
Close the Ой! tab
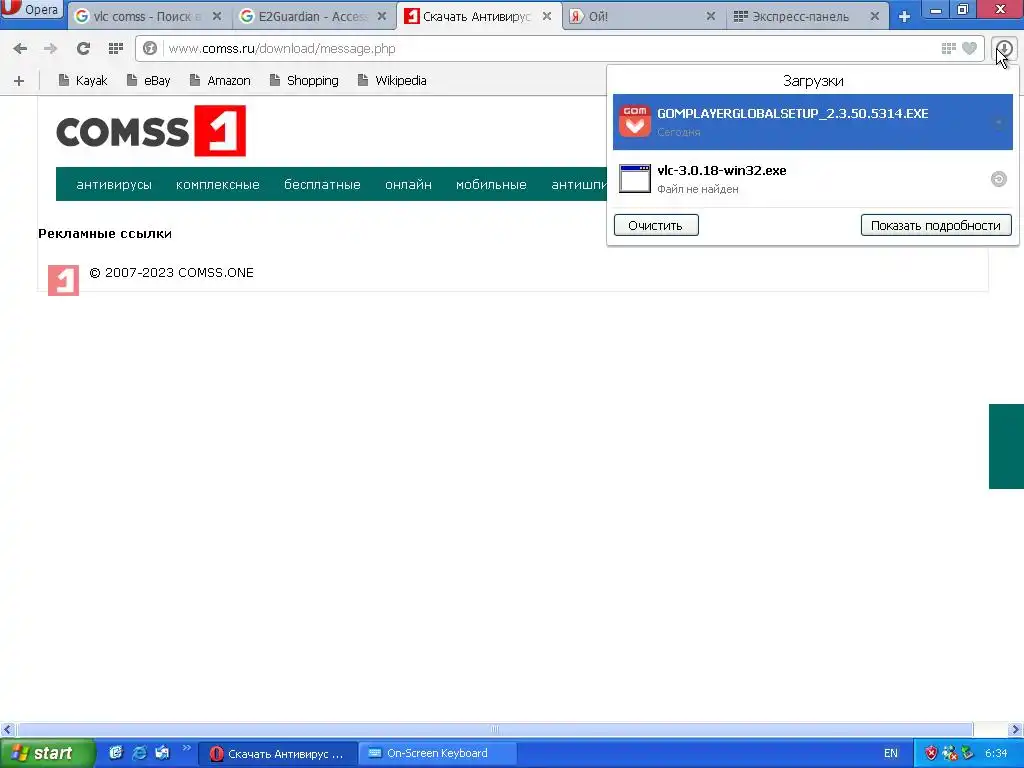[711, 16]
